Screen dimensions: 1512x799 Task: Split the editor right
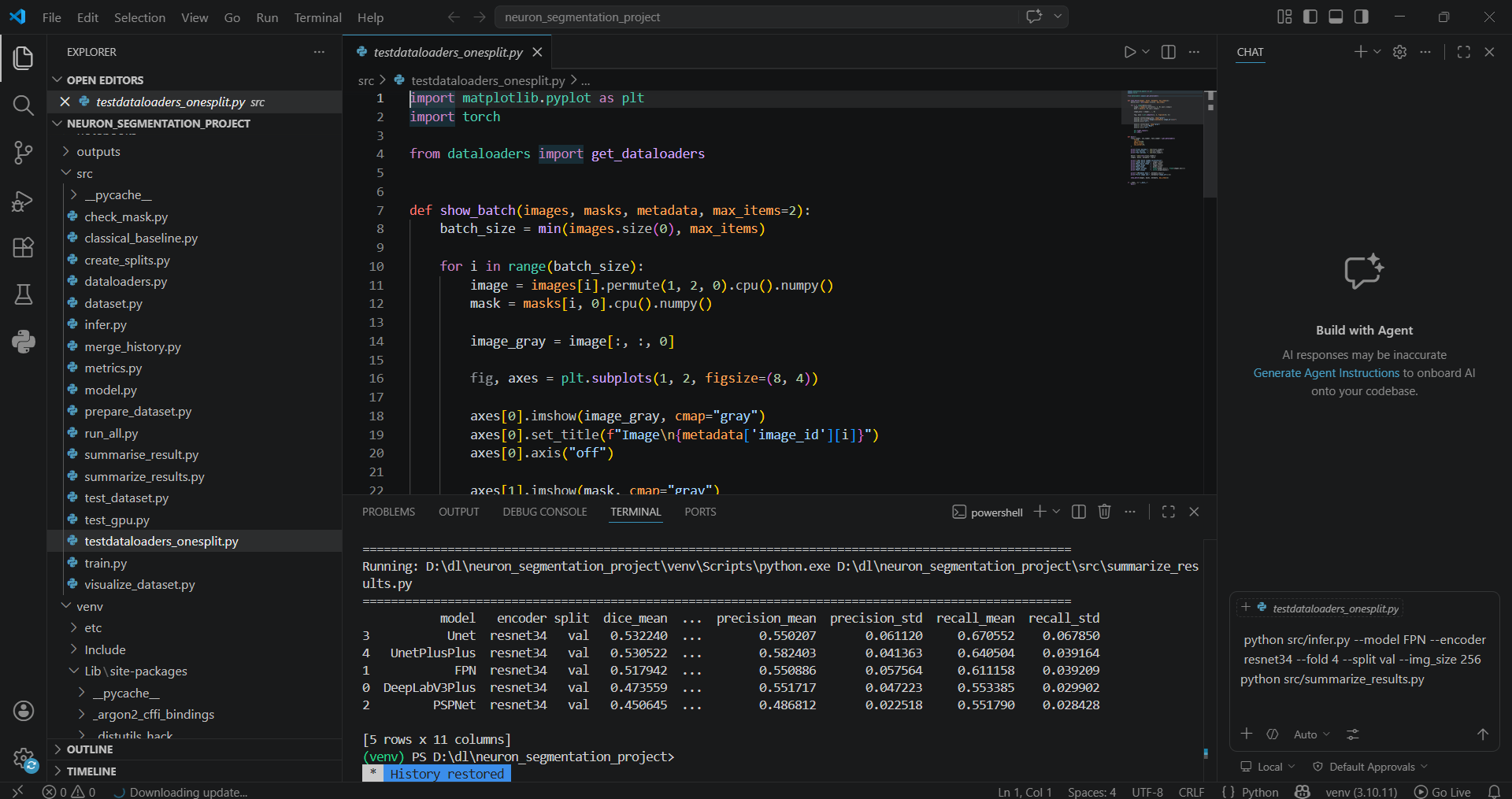(x=1169, y=52)
